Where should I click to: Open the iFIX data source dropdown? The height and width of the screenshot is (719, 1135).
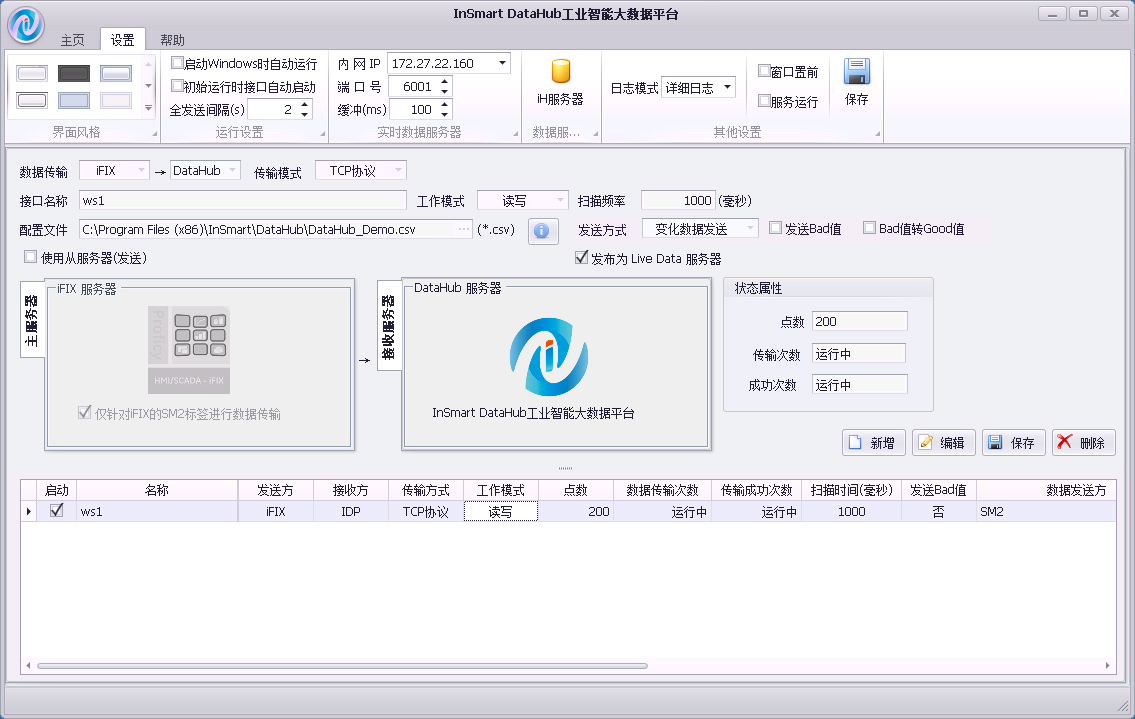tap(141, 170)
